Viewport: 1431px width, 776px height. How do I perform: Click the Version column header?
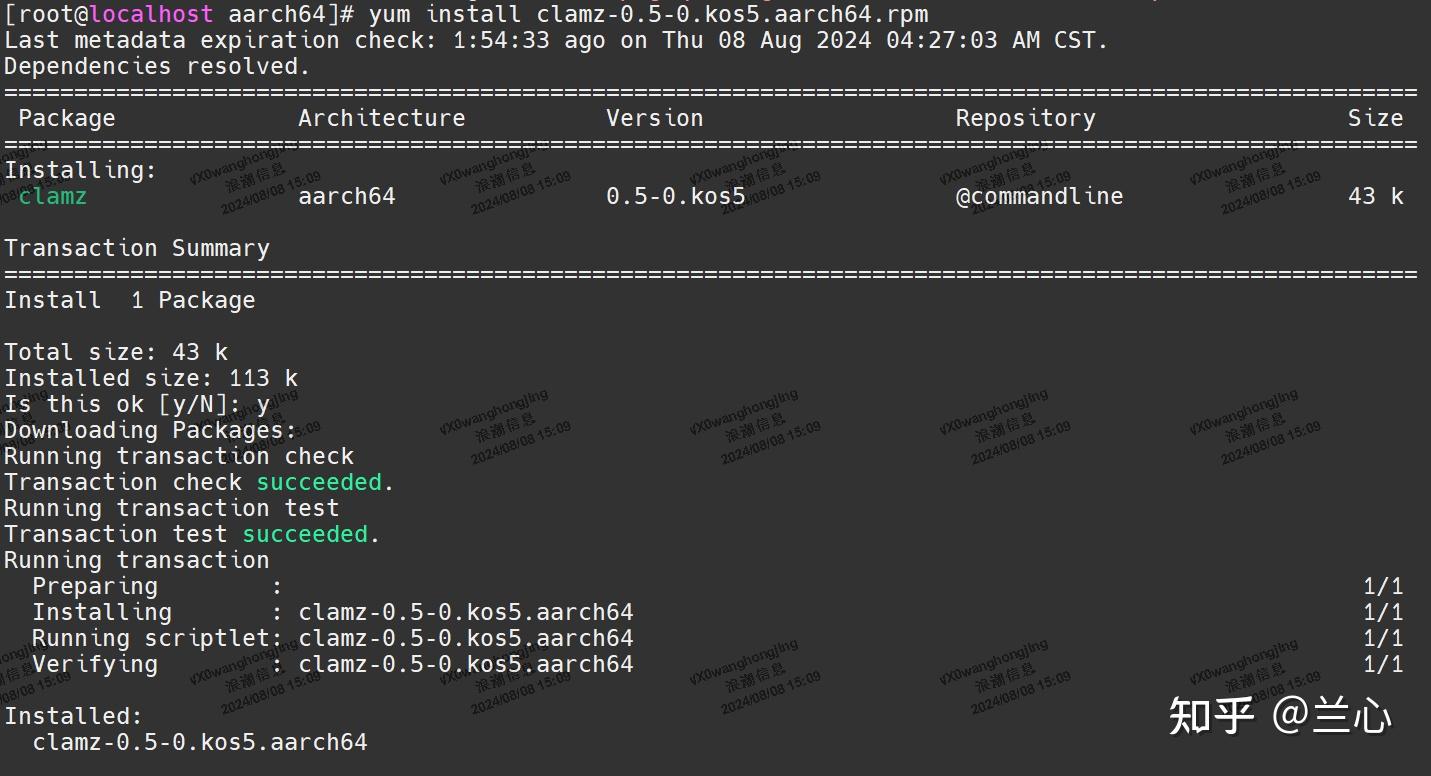tap(654, 117)
